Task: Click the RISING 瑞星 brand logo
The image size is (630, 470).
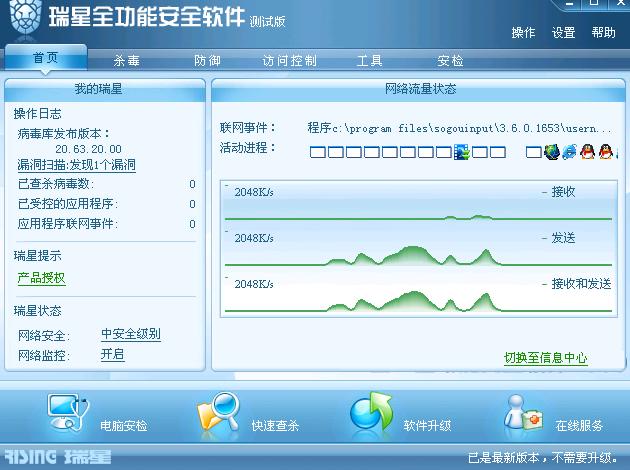Action: 58,457
